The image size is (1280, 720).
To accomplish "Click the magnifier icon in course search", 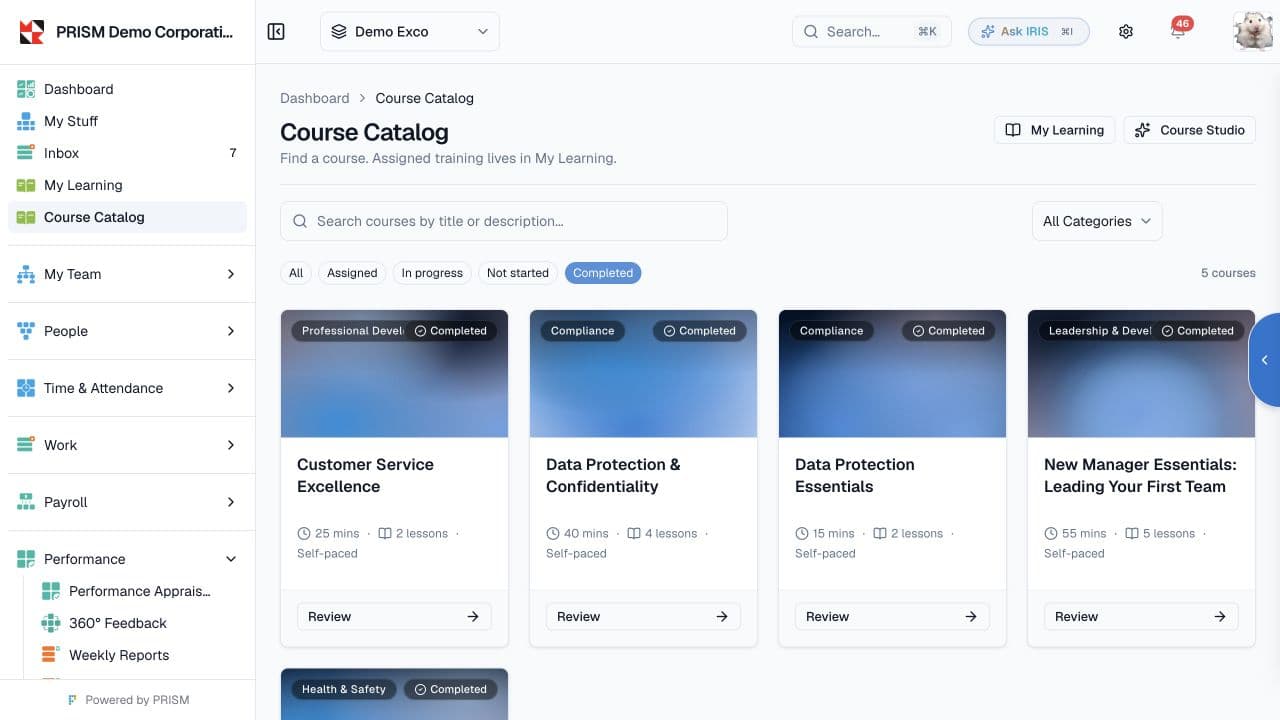I will pos(300,221).
